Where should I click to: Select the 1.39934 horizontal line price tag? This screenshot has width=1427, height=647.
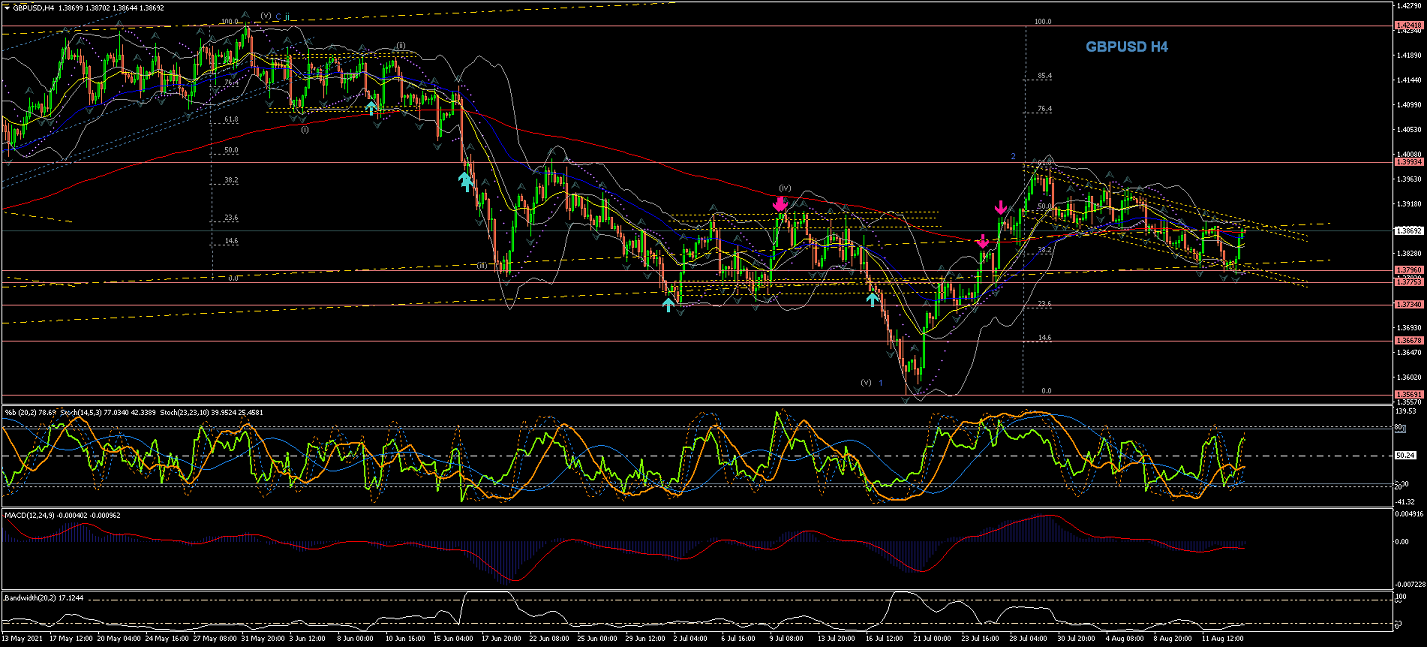pos(1407,161)
